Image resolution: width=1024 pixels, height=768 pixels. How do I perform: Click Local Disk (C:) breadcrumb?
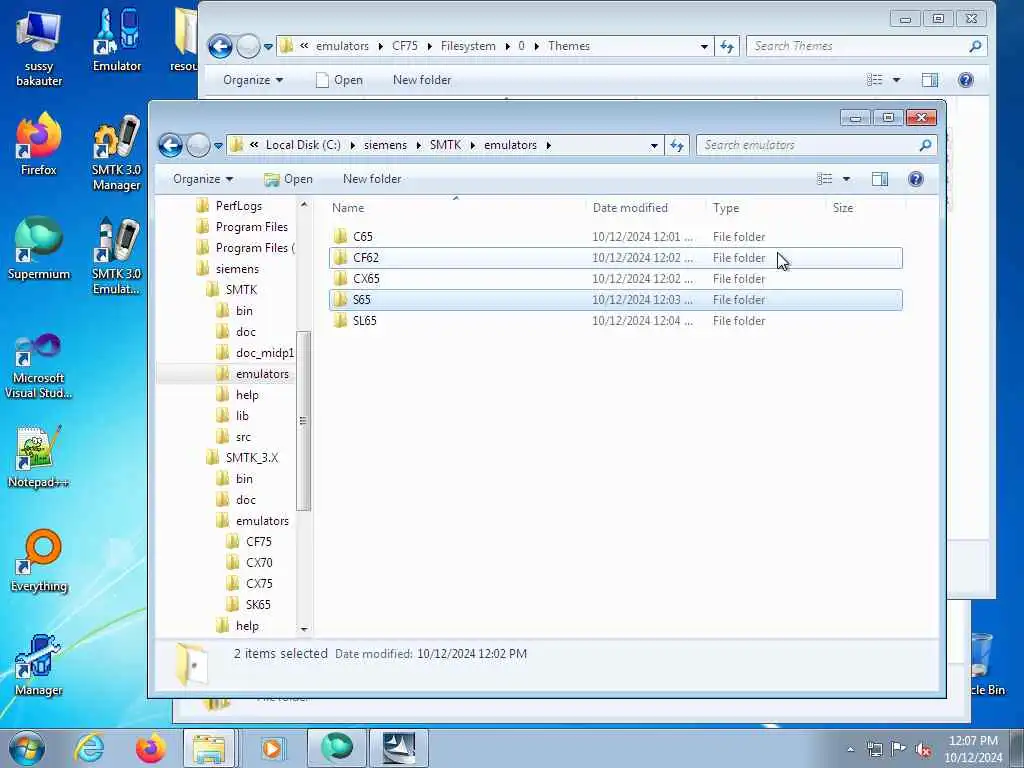(303, 145)
